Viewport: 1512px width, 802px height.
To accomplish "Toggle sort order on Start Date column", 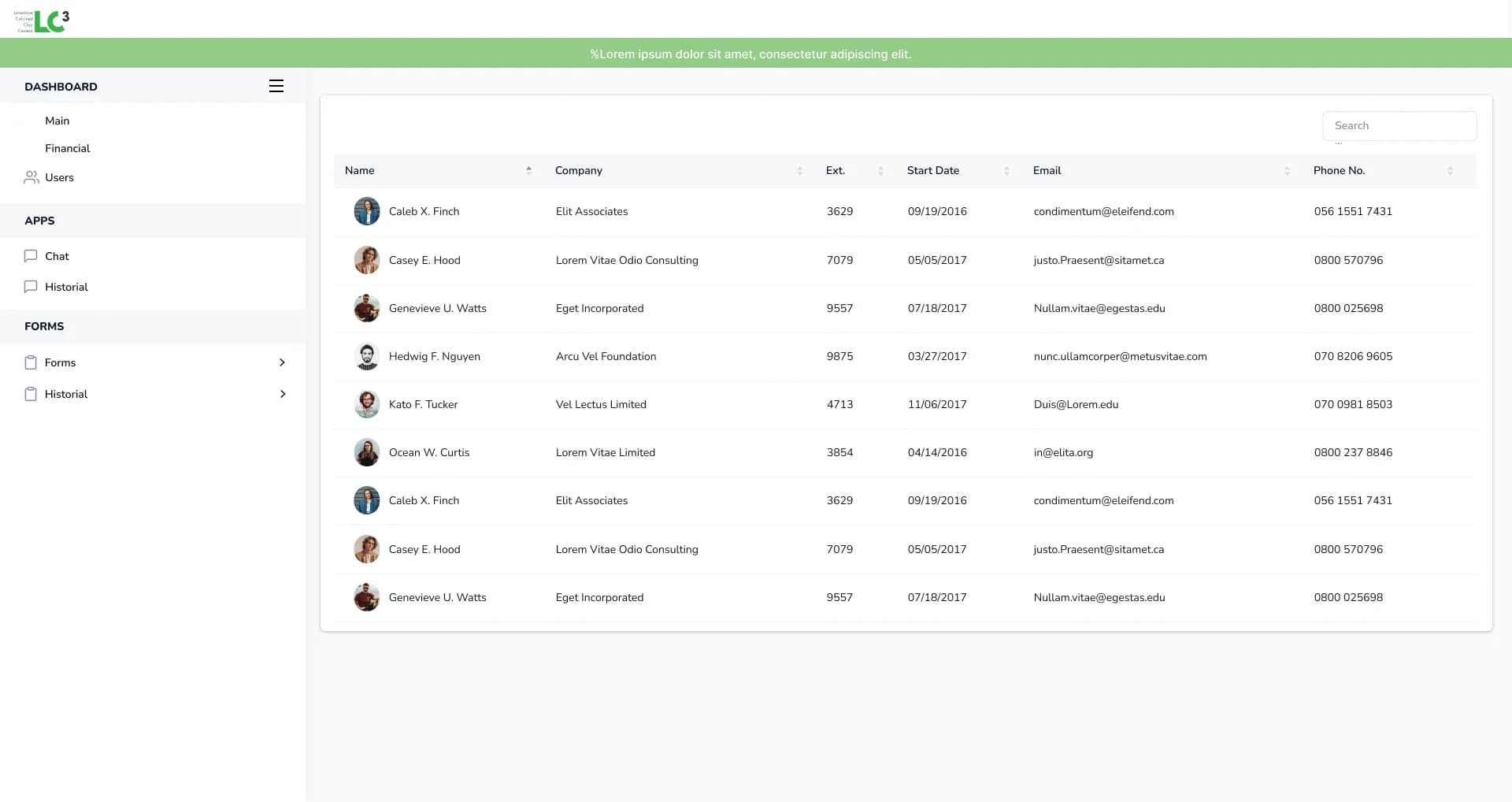I will [1006, 170].
